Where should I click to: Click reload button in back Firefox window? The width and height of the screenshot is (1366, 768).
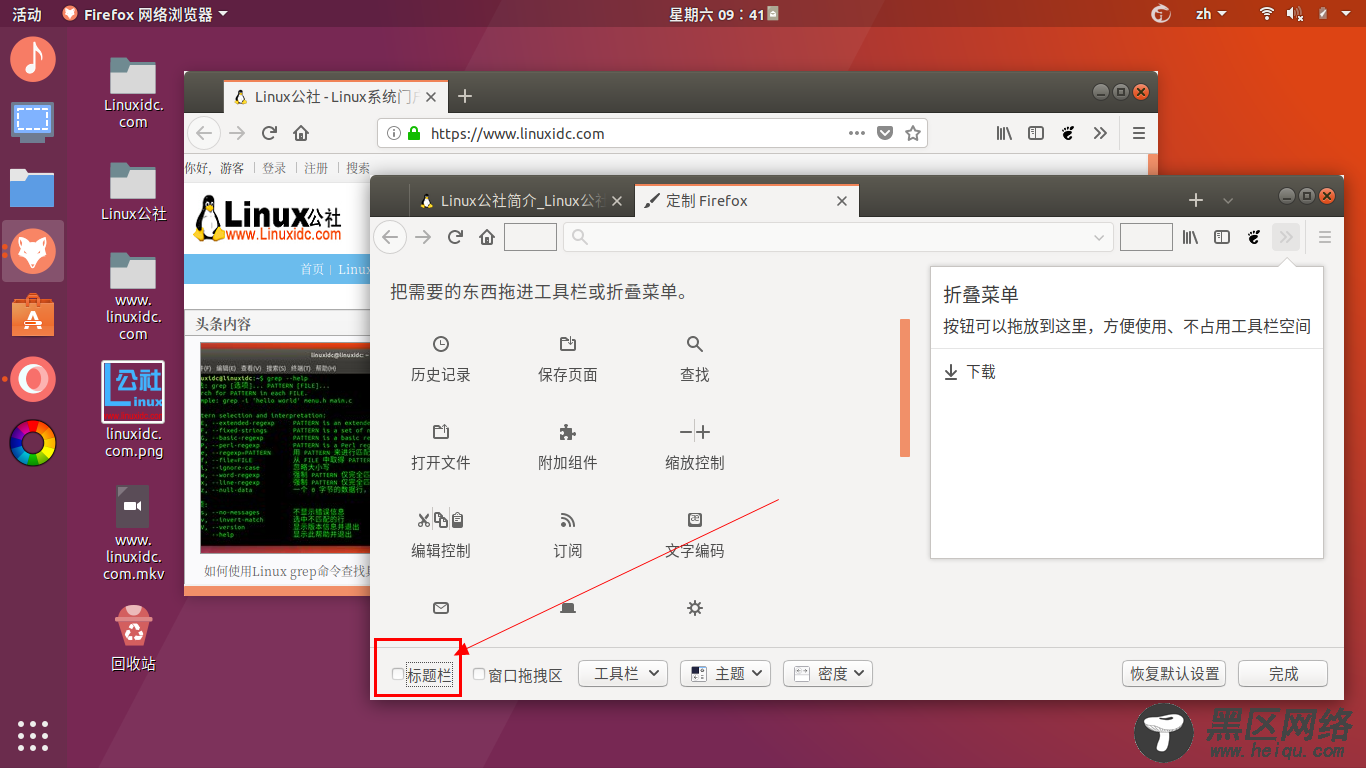click(269, 133)
